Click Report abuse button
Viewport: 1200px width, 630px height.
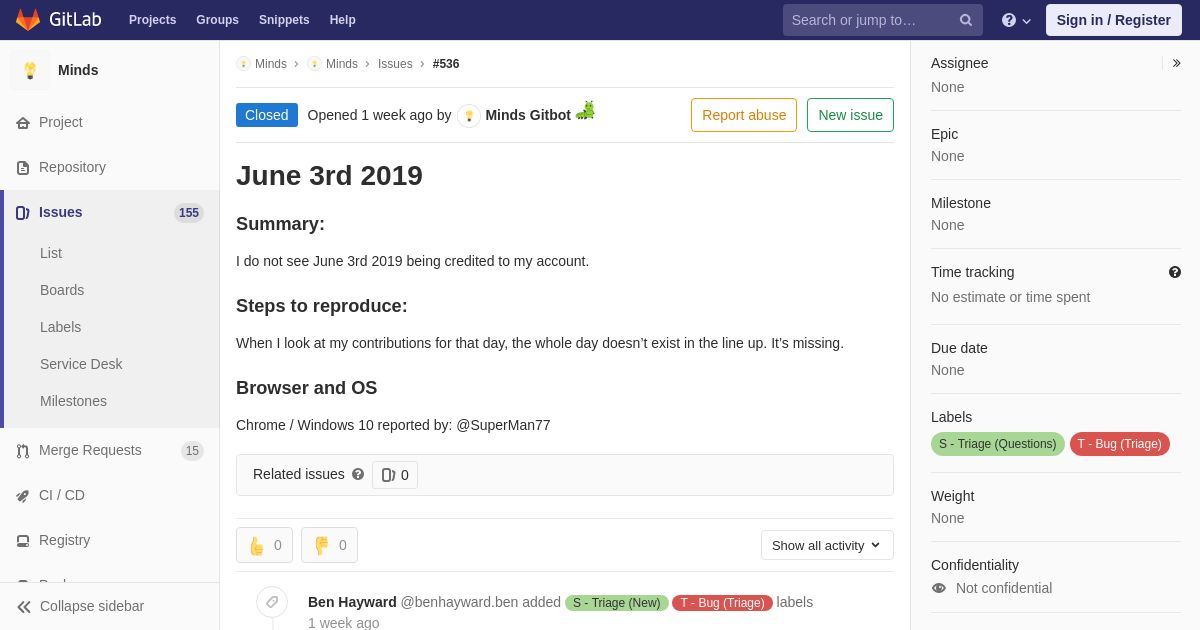(744, 115)
